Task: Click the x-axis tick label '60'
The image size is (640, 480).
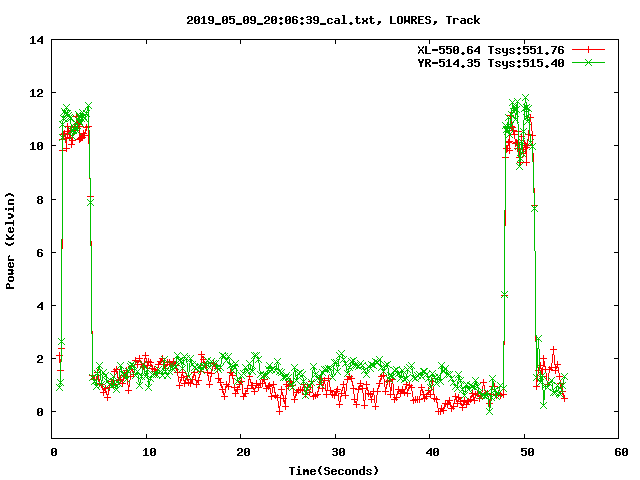Action: [621, 452]
